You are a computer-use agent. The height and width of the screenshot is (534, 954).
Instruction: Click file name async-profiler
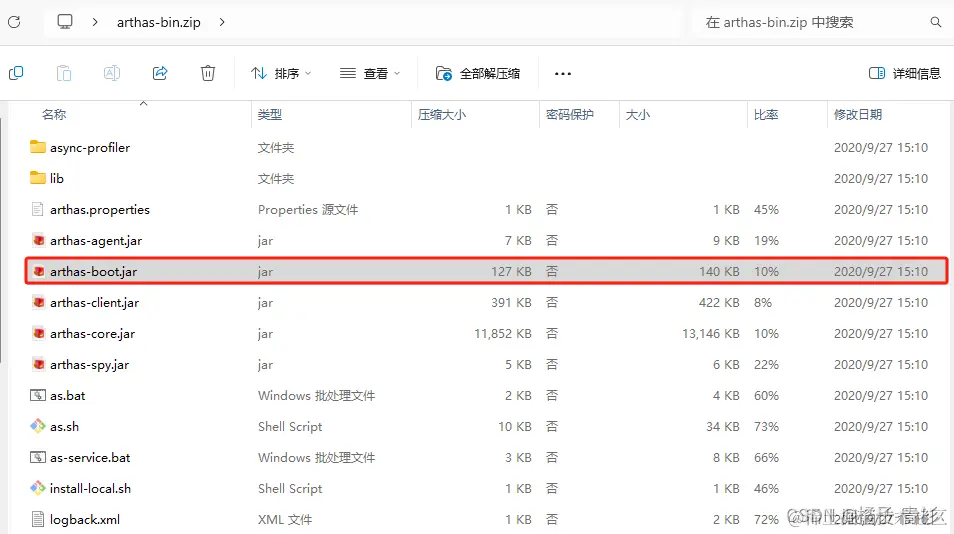click(x=90, y=148)
